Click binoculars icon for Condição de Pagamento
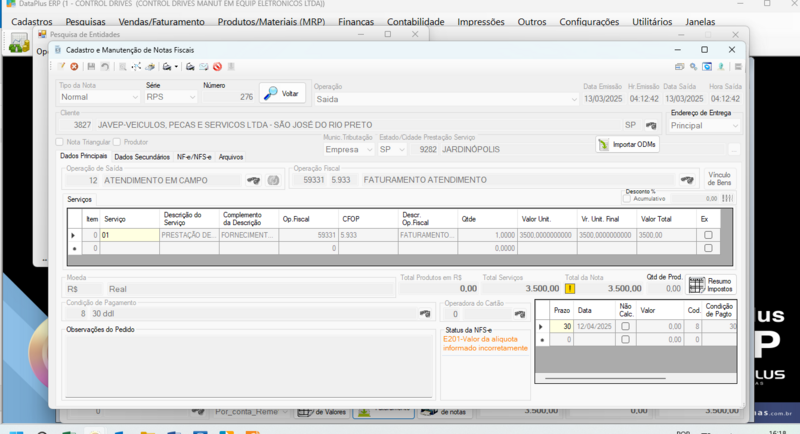This screenshot has height=434, width=800. (x=424, y=314)
